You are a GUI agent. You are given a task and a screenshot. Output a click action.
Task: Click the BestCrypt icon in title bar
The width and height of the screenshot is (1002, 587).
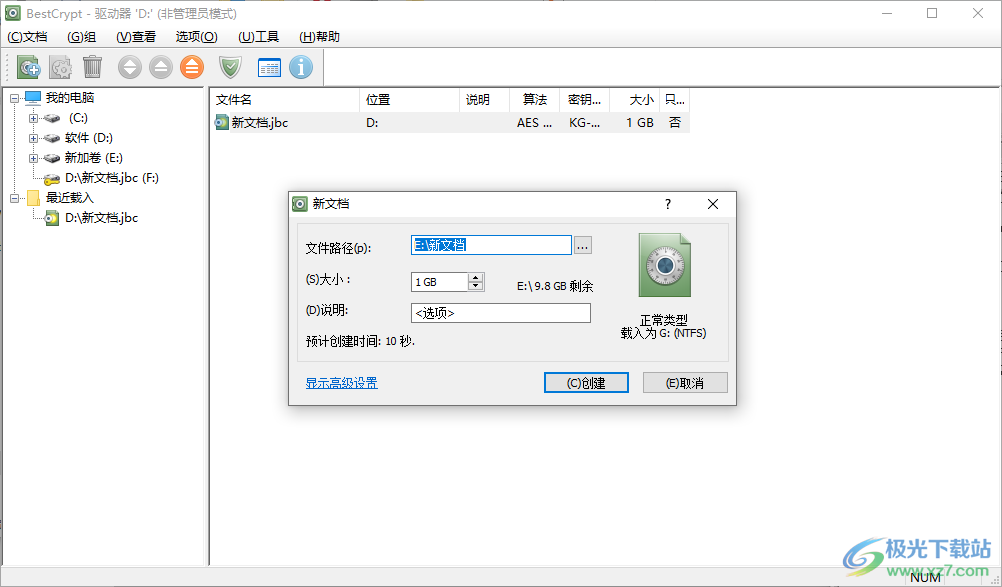point(11,13)
